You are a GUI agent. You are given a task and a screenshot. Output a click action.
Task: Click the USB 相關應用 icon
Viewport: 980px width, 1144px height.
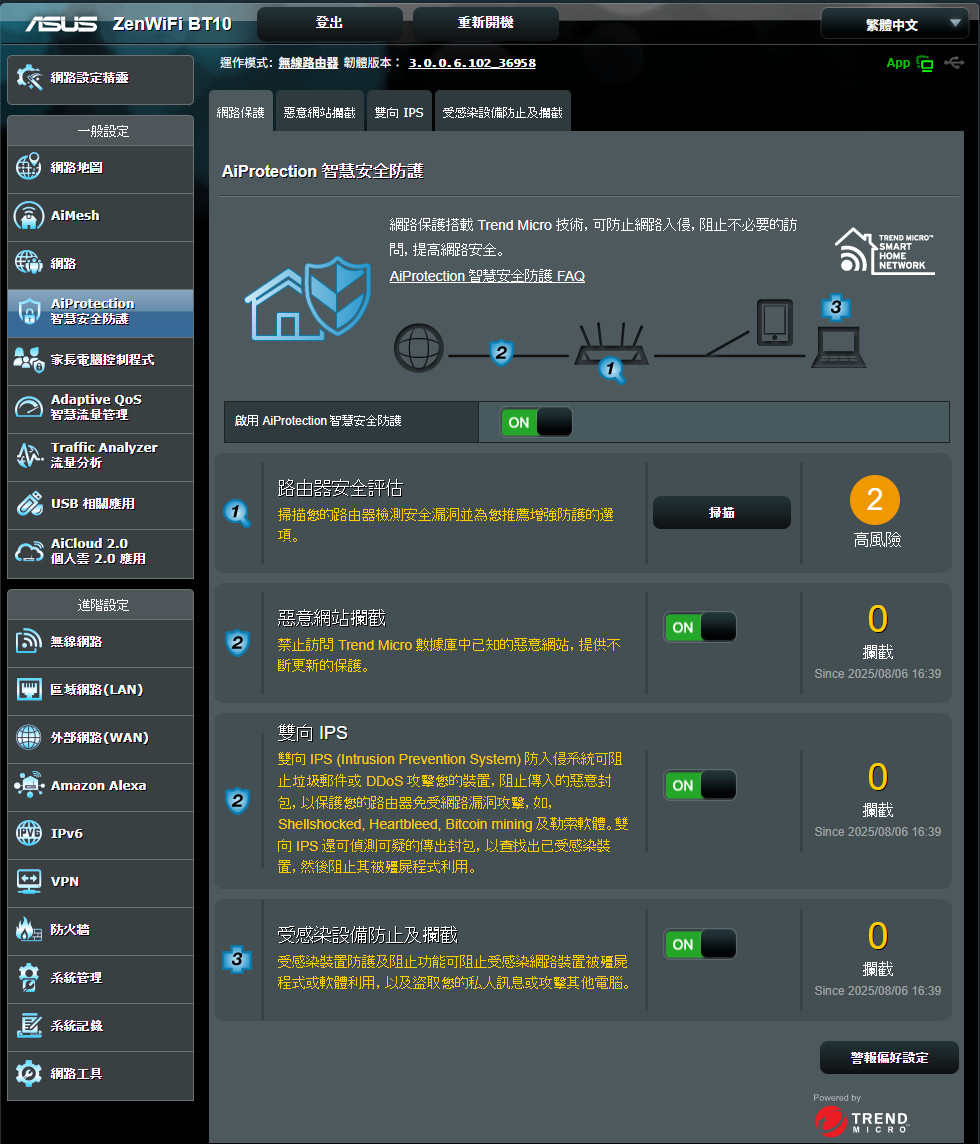pyautogui.click(x=29, y=503)
